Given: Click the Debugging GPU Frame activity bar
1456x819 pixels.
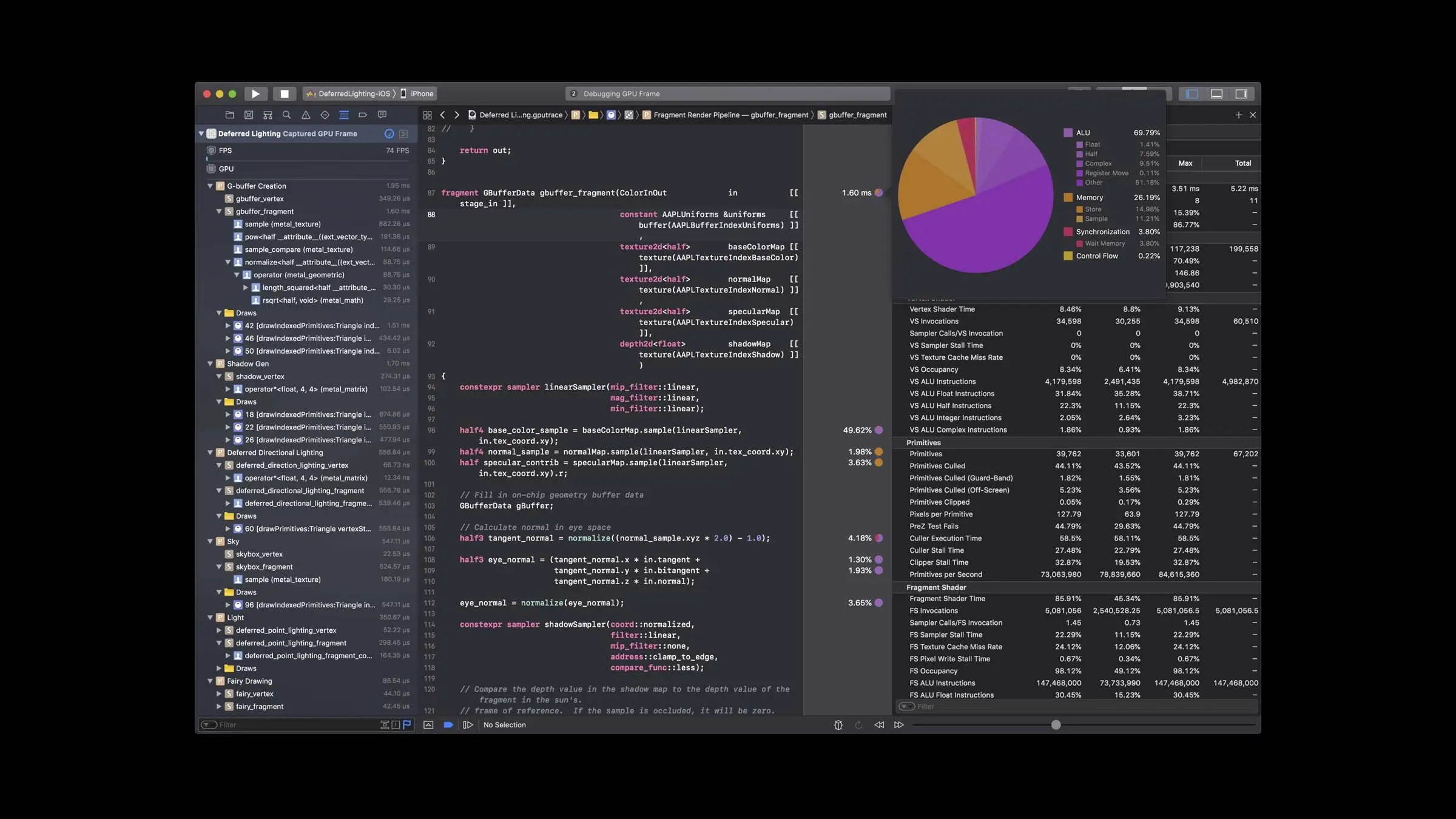Looking at the screenshot, I should click(x=727, y=93).
